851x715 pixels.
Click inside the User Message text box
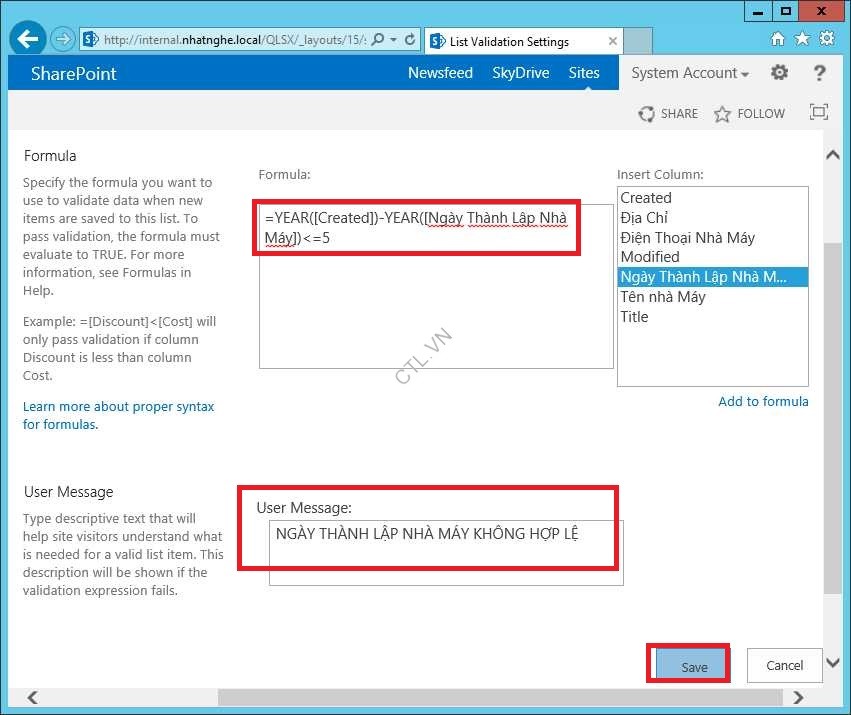click(x=445, y=555)
